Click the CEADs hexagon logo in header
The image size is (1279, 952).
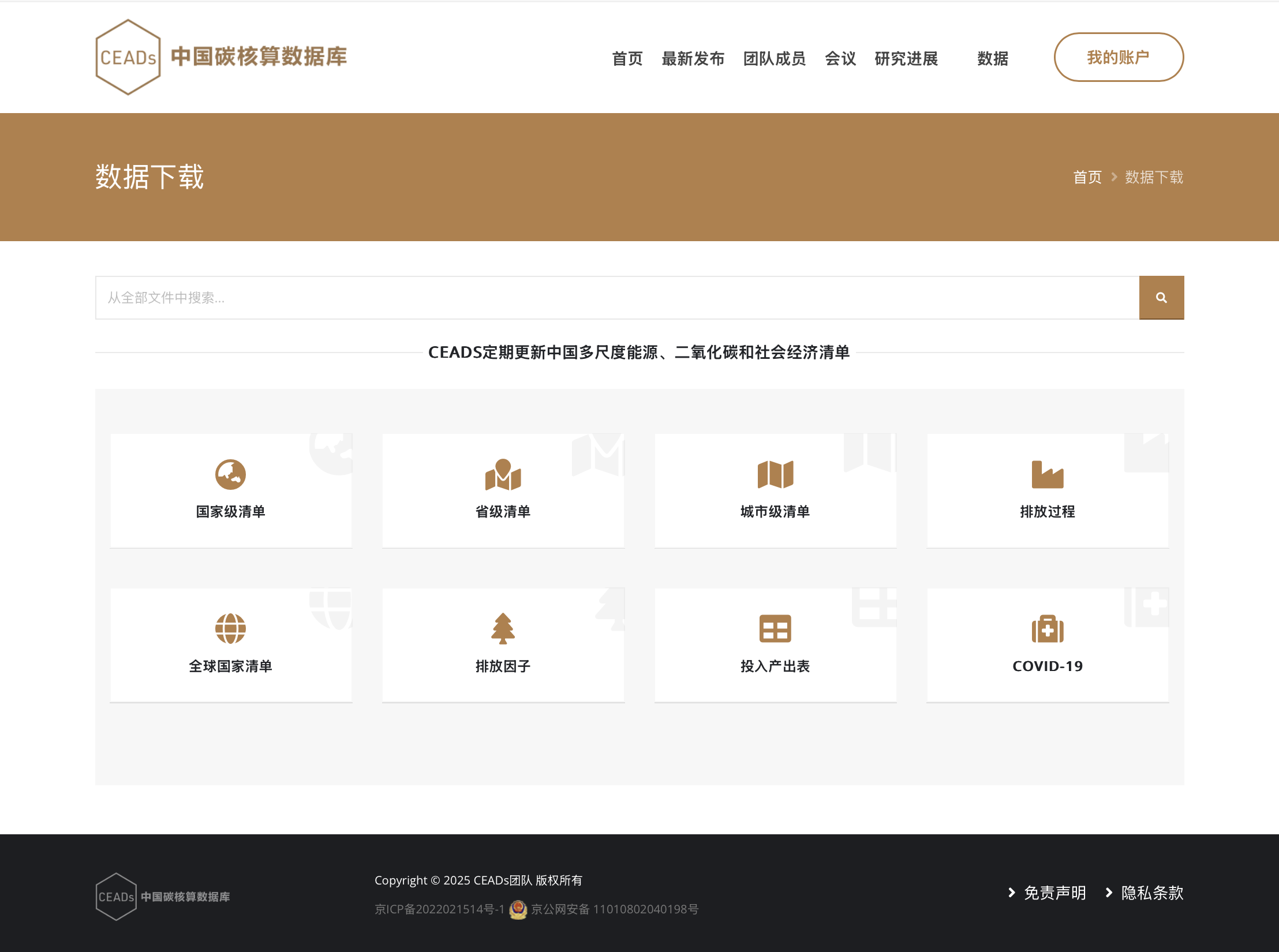point(128,57)
